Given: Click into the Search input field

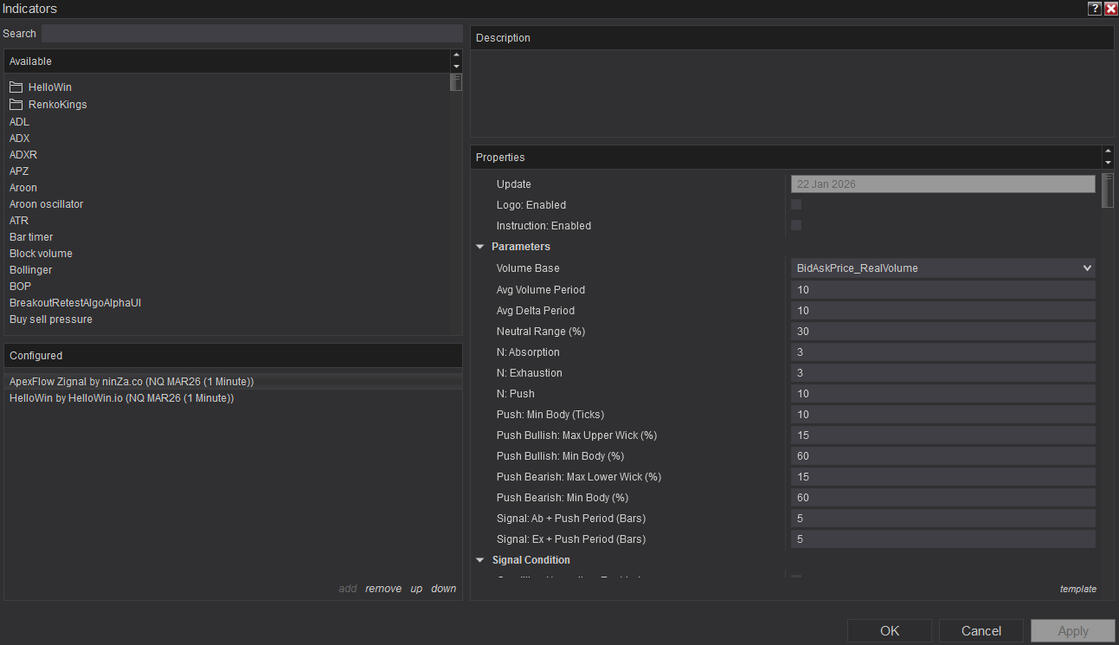Looking at the screenshot, I should click(x=250, y=34).
